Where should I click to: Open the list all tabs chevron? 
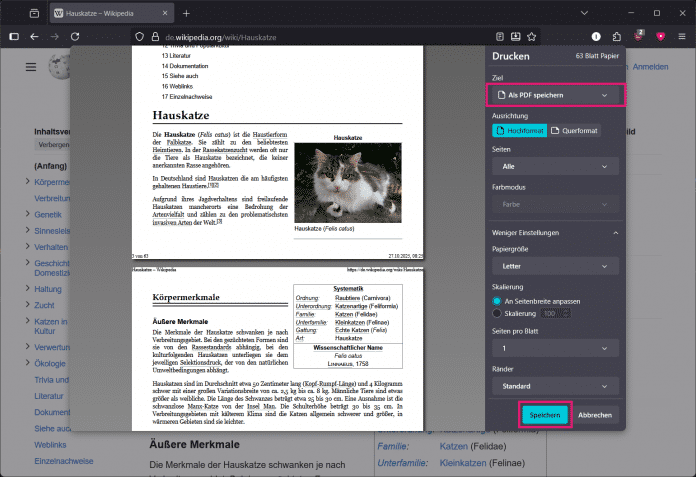coord(584,13)
